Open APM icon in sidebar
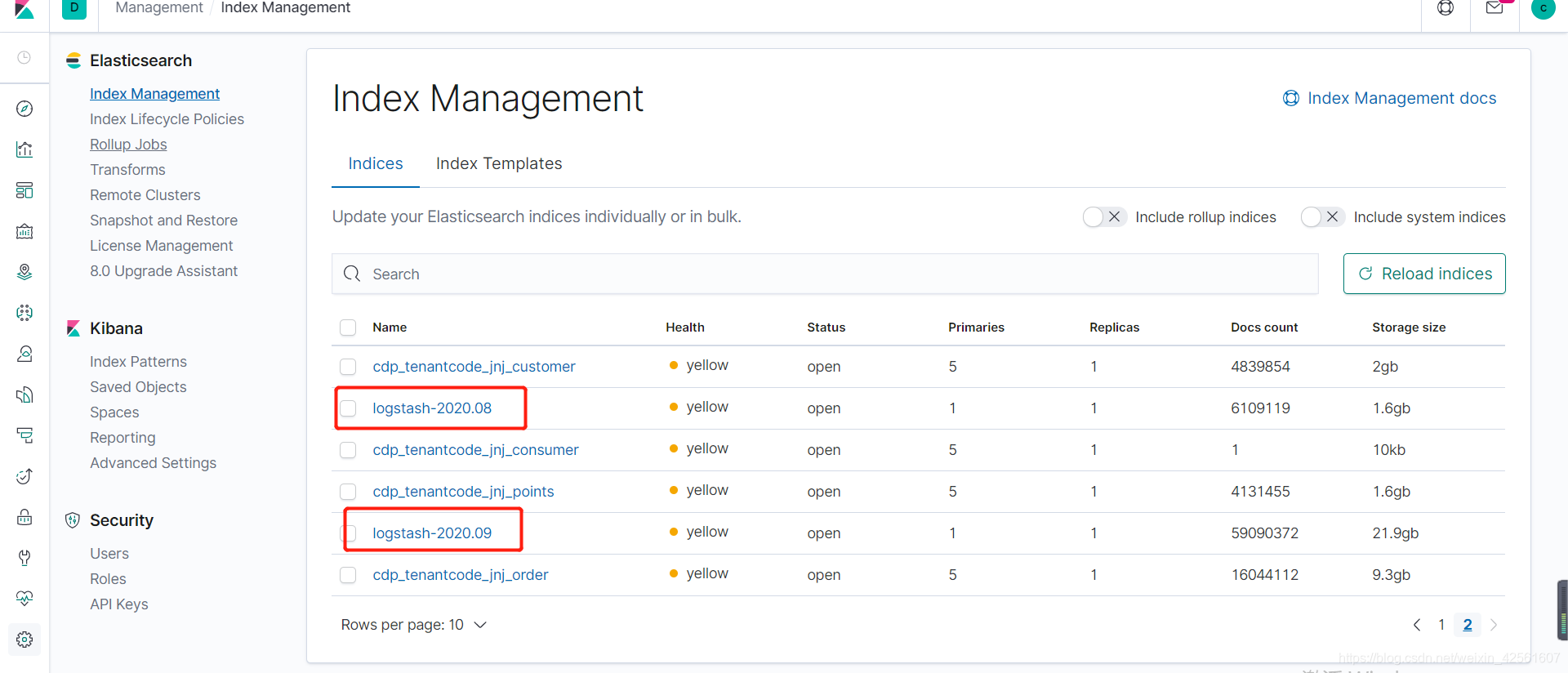The height and width of the screenshot is (673, 1568). click(x=24, y=435)
